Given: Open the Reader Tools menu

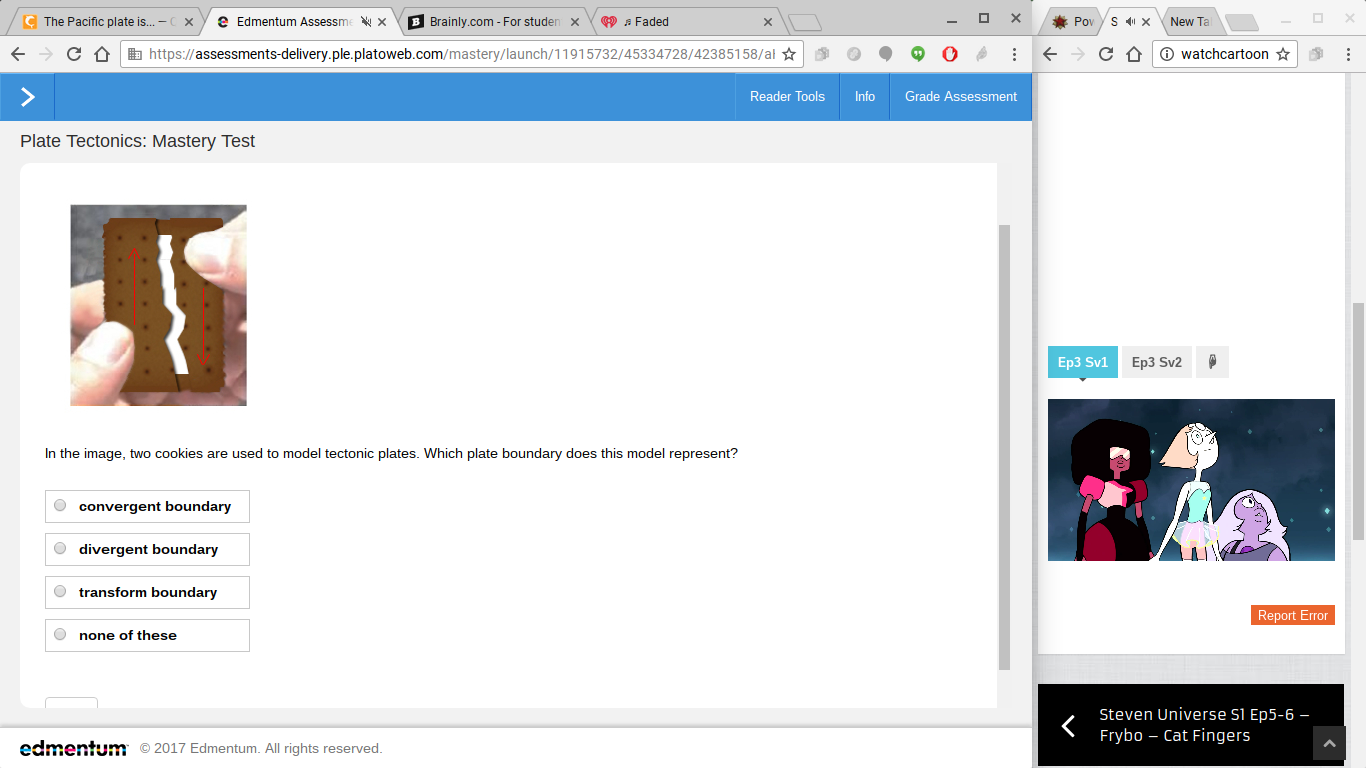Looking at the screenshot, I should point(787,97).
